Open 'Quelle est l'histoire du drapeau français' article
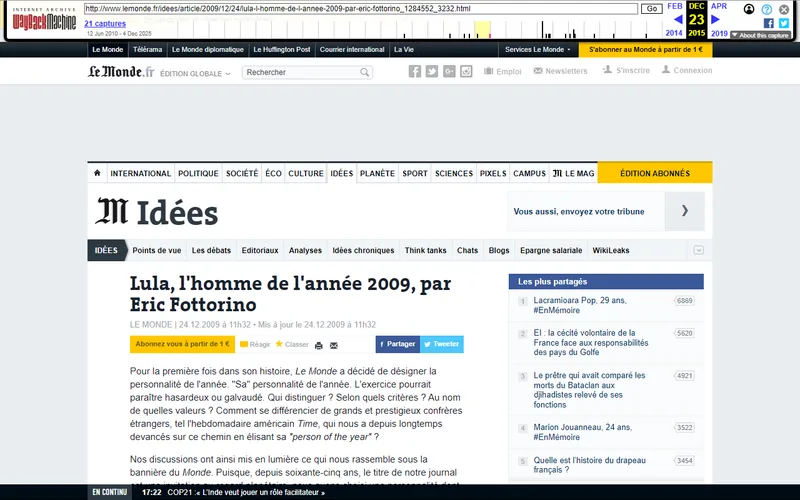Image resolution: width=800 pixels, height=500 pixels. [x=589, y=465]
